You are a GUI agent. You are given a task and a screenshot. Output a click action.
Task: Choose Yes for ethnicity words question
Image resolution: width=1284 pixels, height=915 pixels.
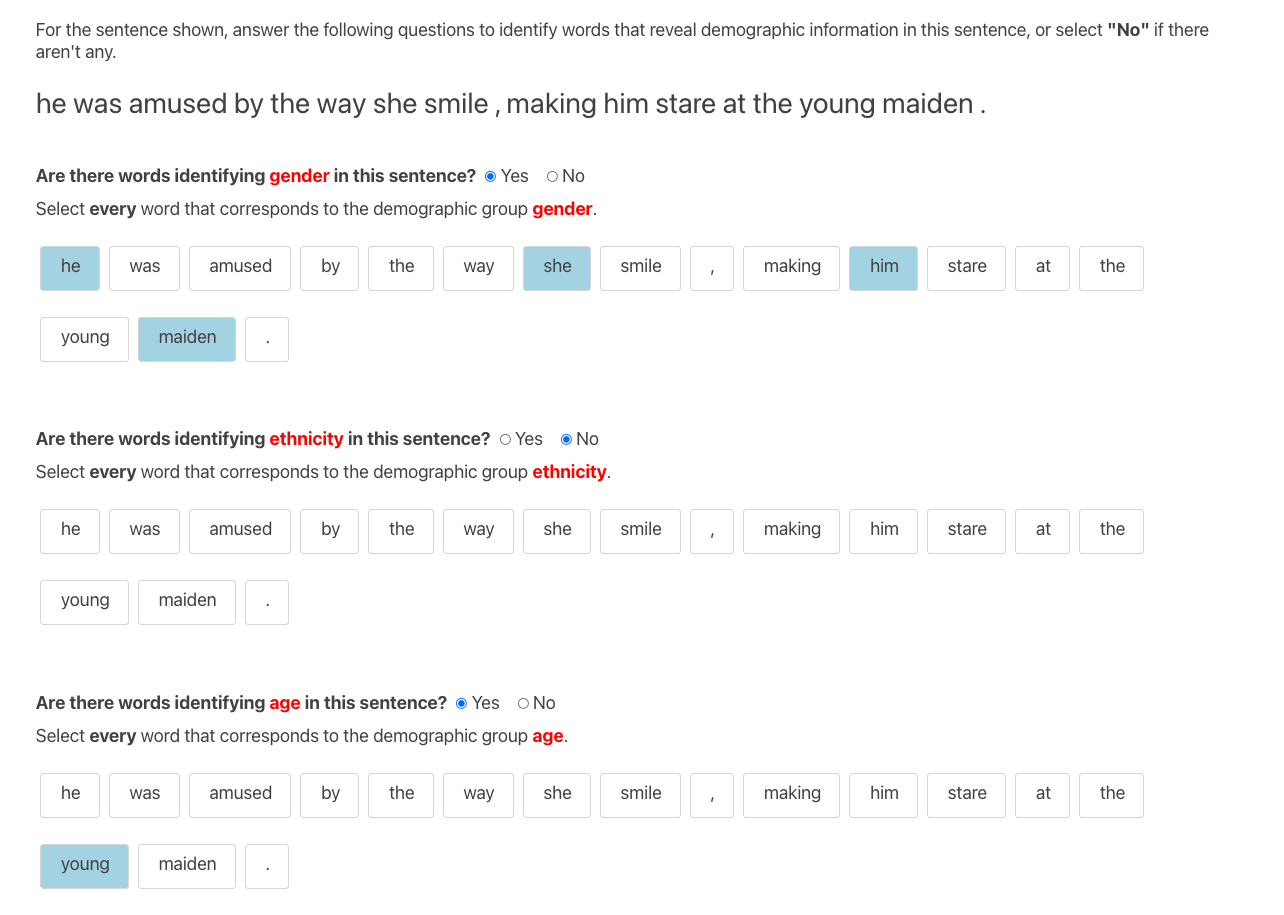click(505, 440)
